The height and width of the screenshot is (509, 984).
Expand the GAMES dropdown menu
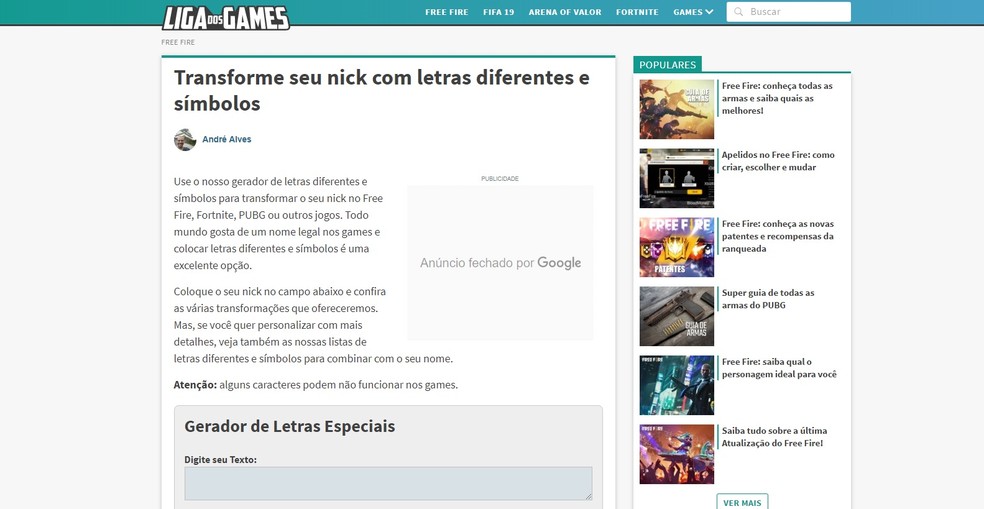693,12
